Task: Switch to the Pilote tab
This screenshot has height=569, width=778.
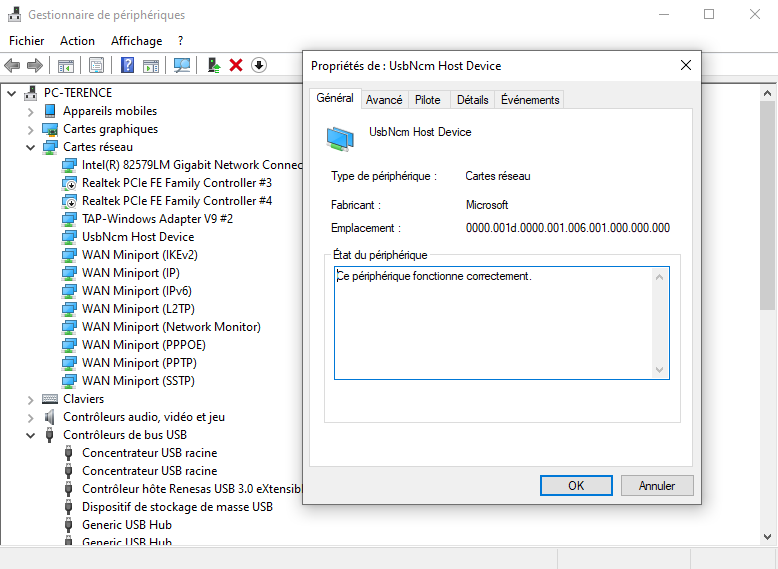Action: (x=427, y=100)
